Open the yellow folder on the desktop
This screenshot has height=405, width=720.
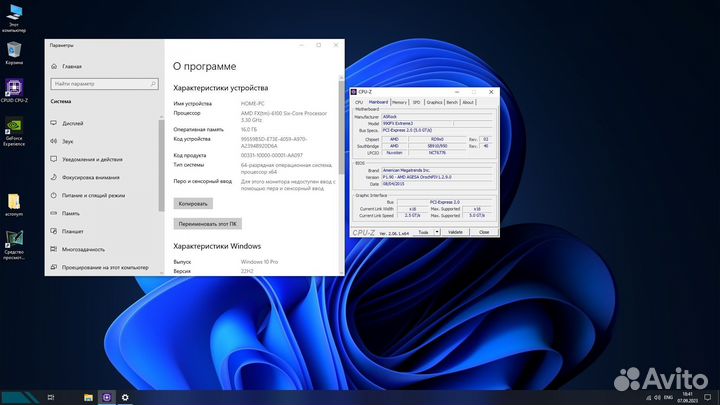point(14,205)
